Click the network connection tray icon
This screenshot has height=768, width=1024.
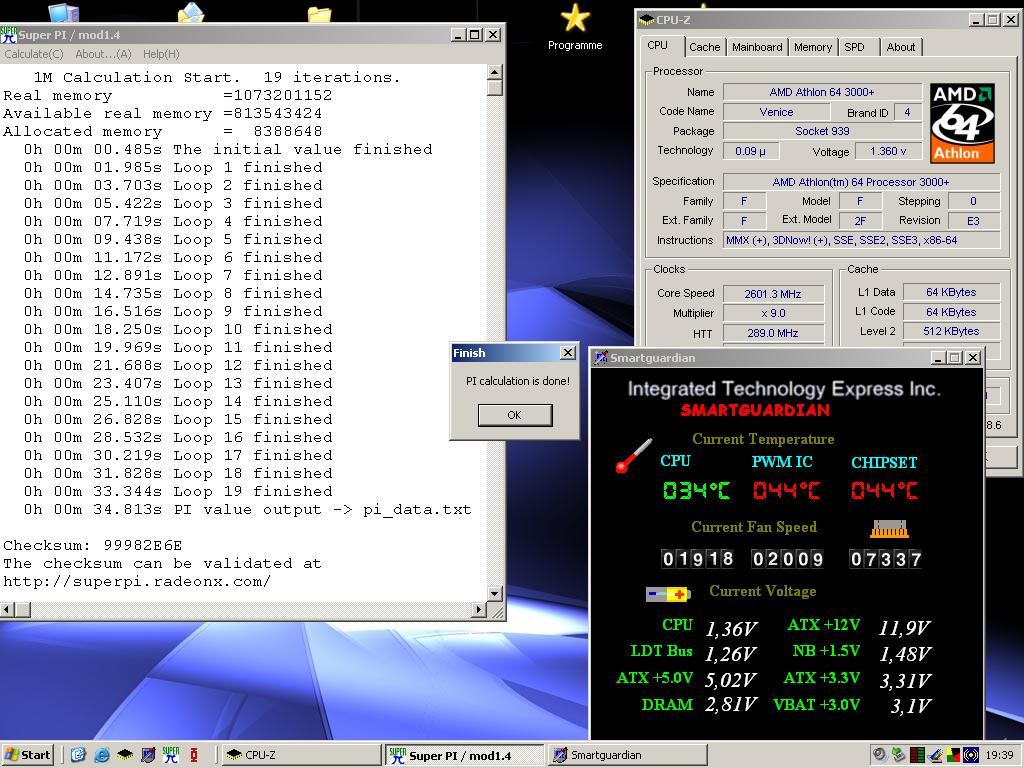click(899, 755)
